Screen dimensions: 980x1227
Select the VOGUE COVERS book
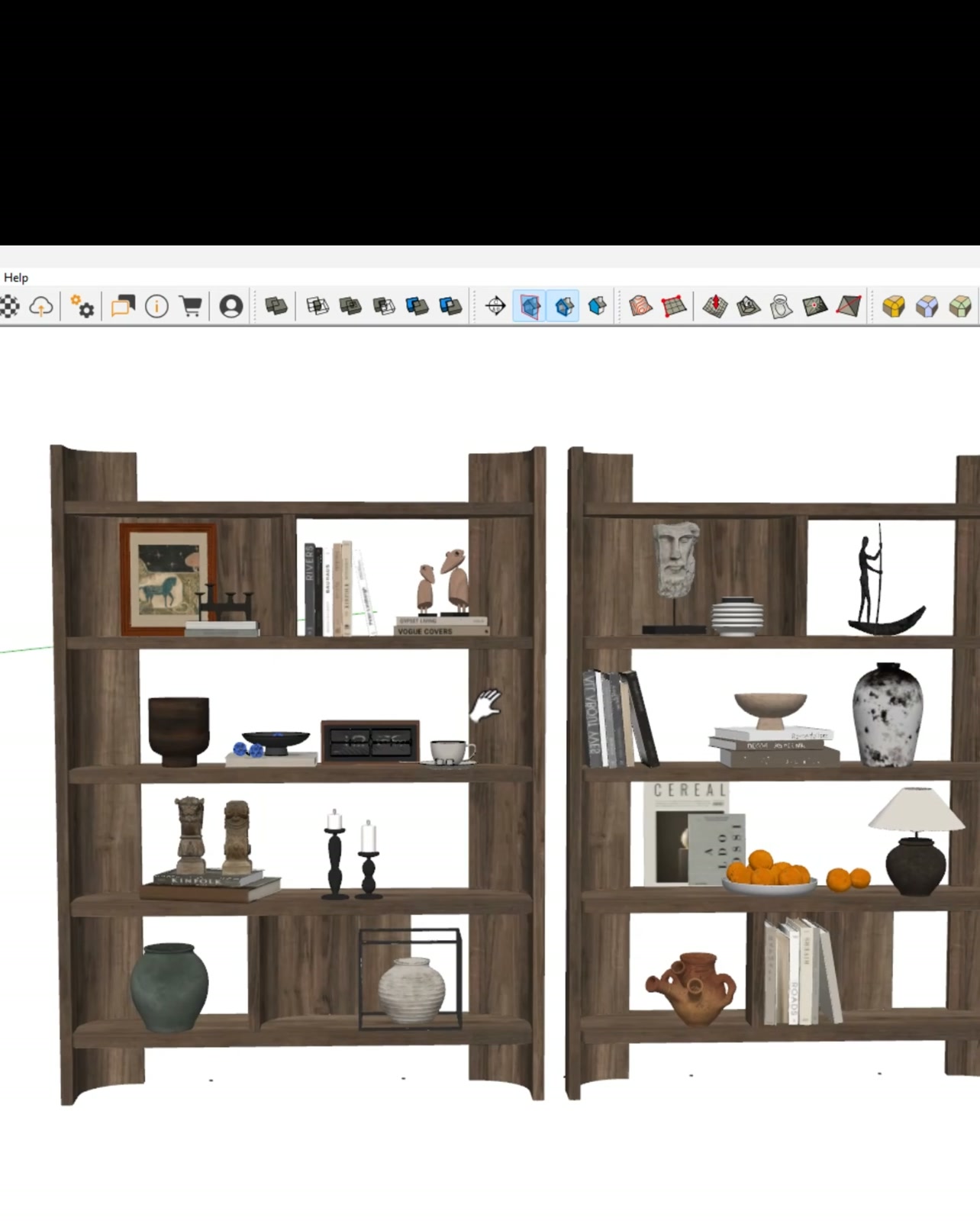(442, 631)
